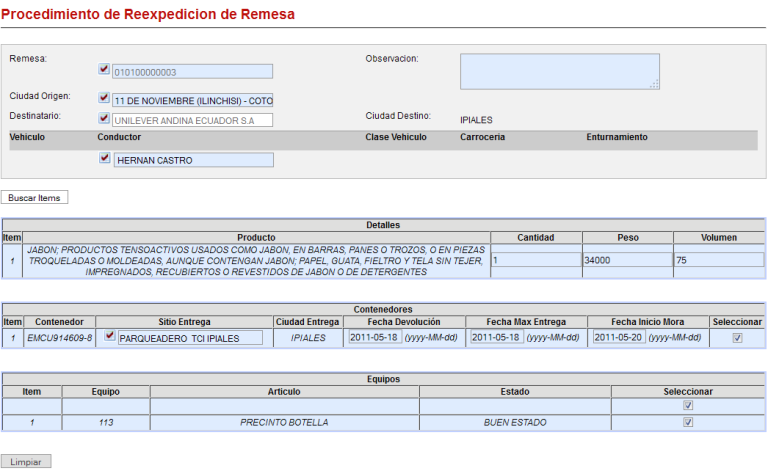Viewport: 768px width, 471px height.
Task: Uncheck Seleccionar for container EMCU914609-8
Action: (x=737, y=338)
